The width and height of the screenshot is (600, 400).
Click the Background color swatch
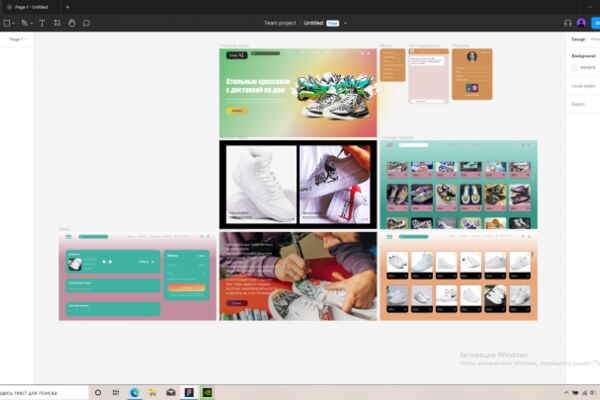[x=575, y=67]
